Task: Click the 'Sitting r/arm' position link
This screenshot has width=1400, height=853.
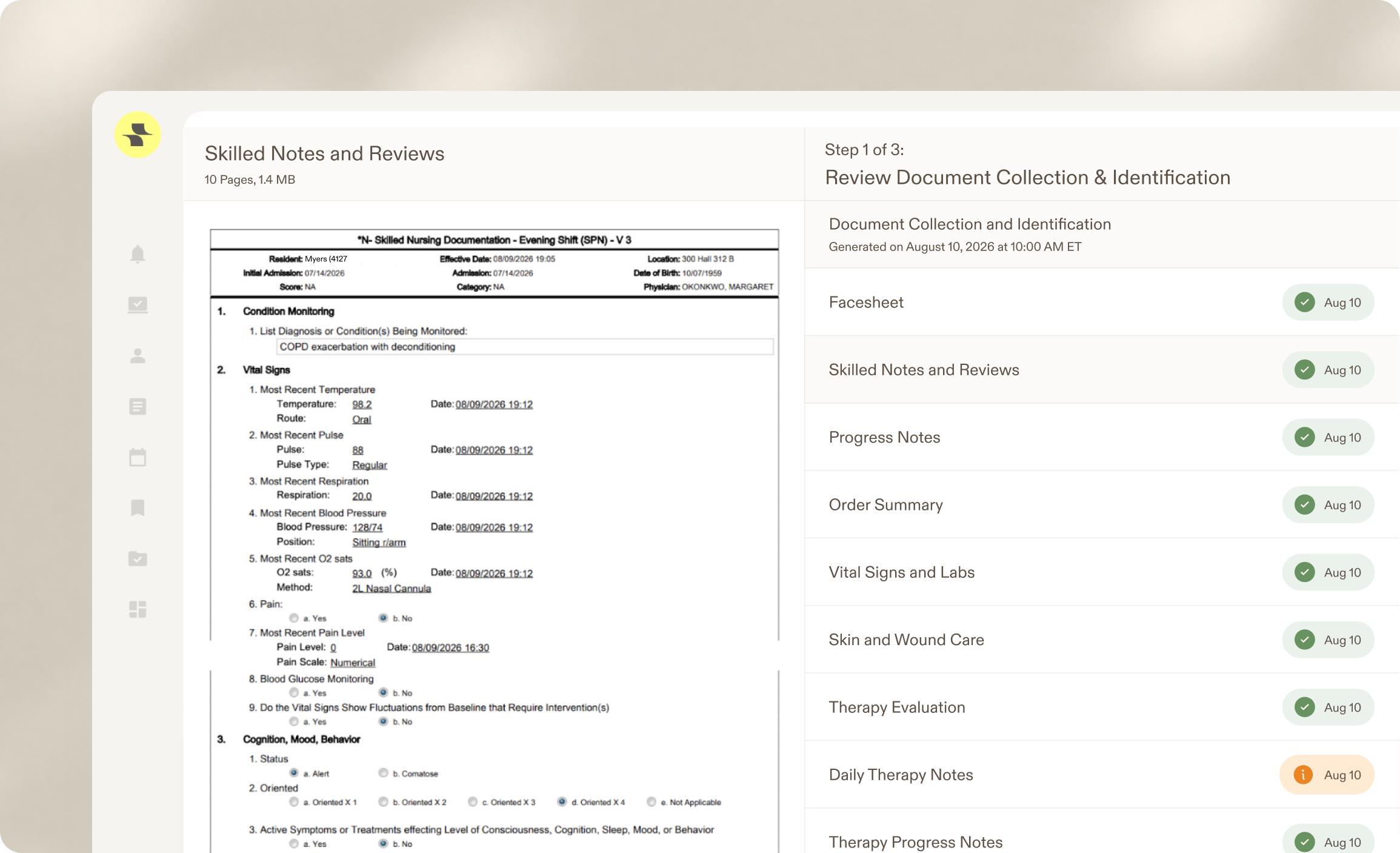Action: coord(379,543)
